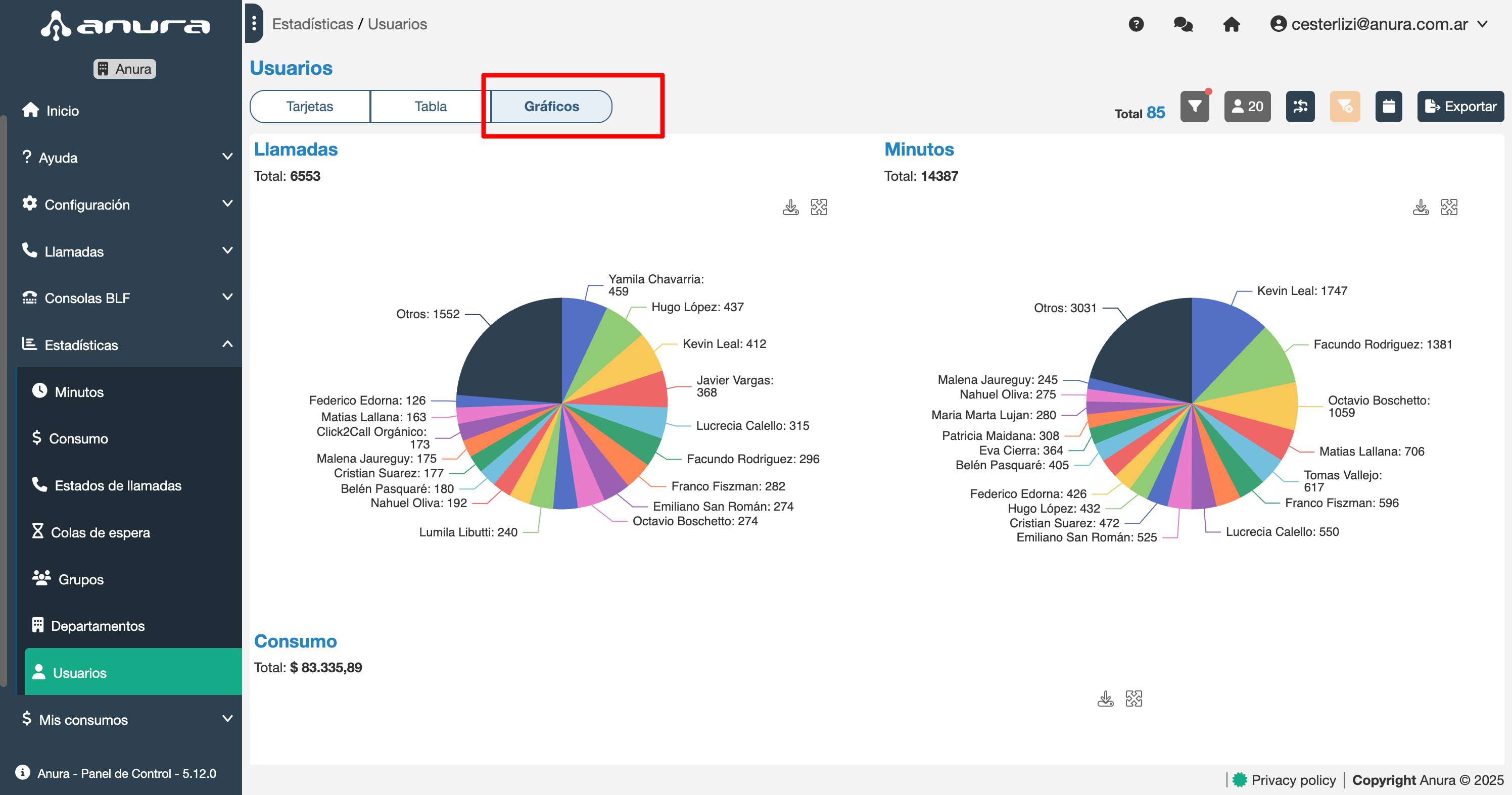1512x795 pixels.
Task: Click the home icon in top bar
Action: (1231, 24)
